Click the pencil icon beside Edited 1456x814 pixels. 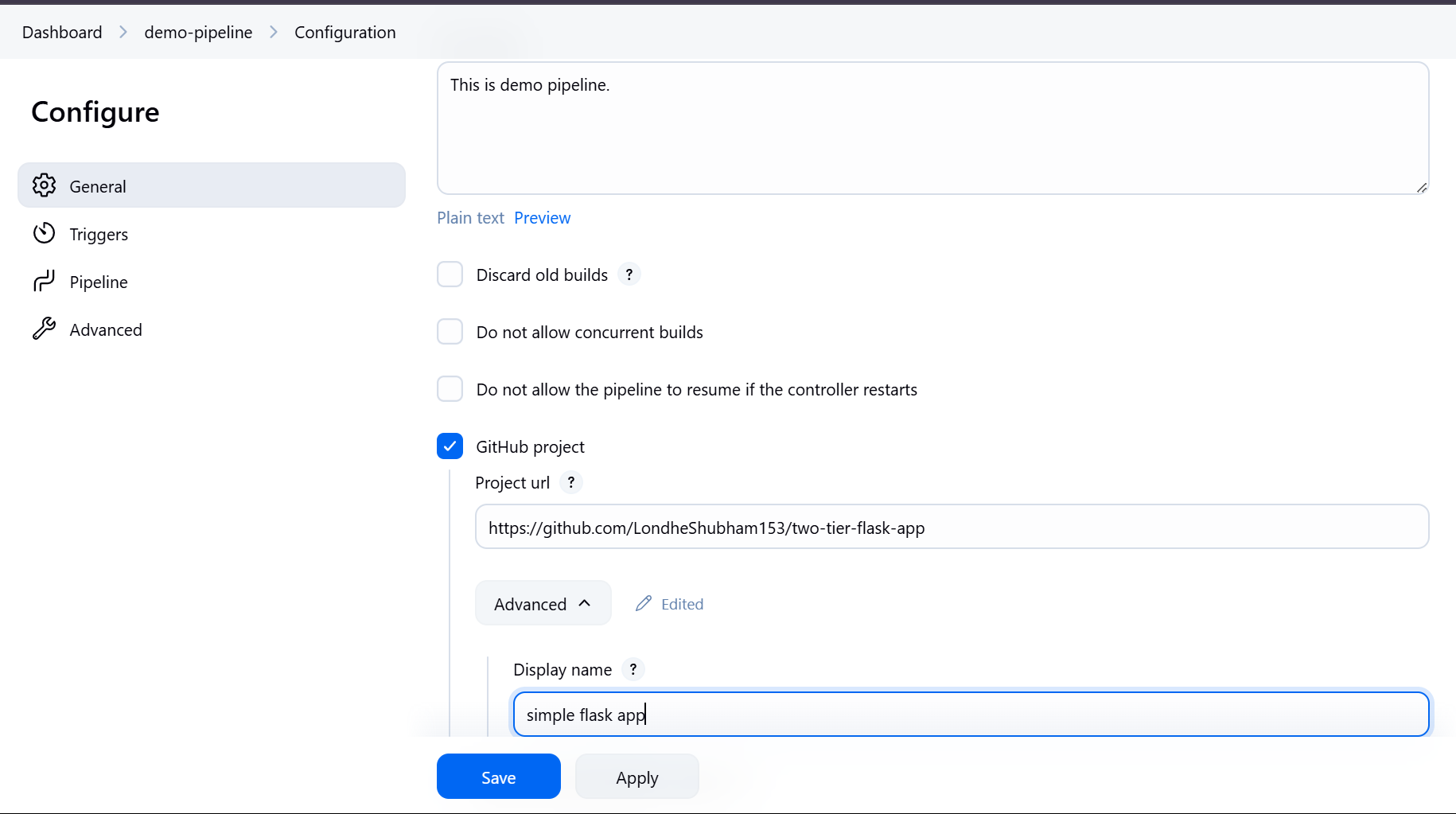point(644,604)
